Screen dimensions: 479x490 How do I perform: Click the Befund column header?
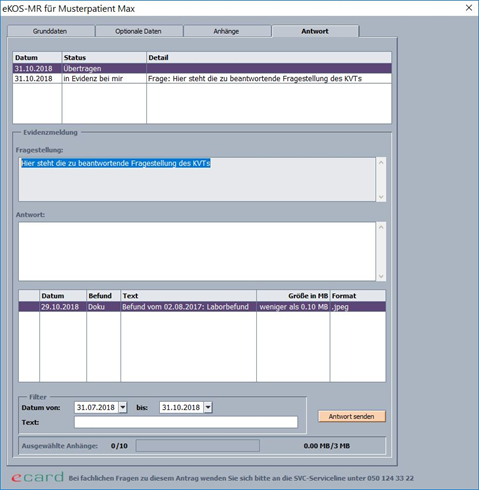pos(103,296)
